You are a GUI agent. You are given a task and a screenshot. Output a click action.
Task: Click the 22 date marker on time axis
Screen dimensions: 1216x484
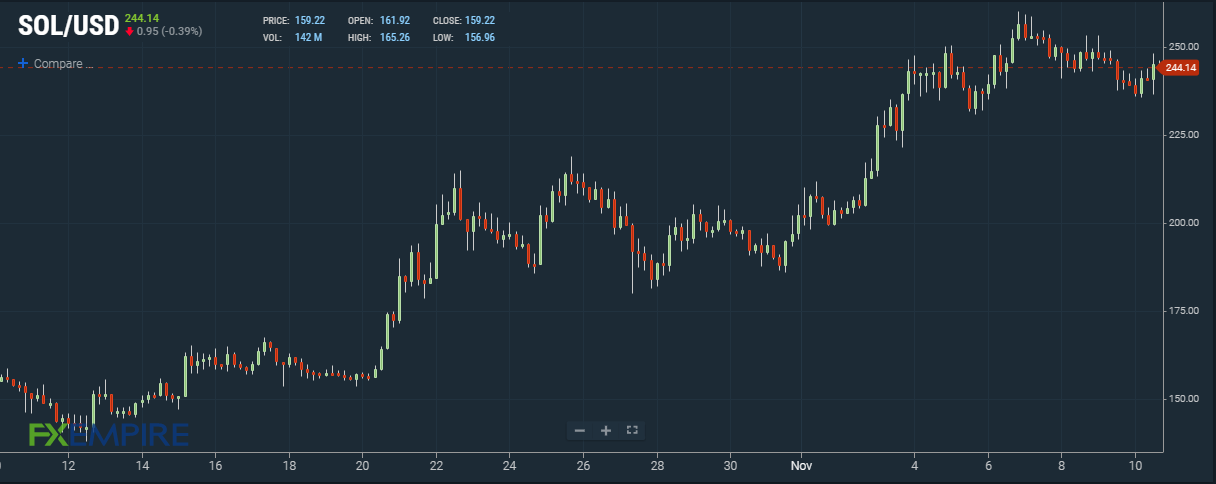click(437, 465)
